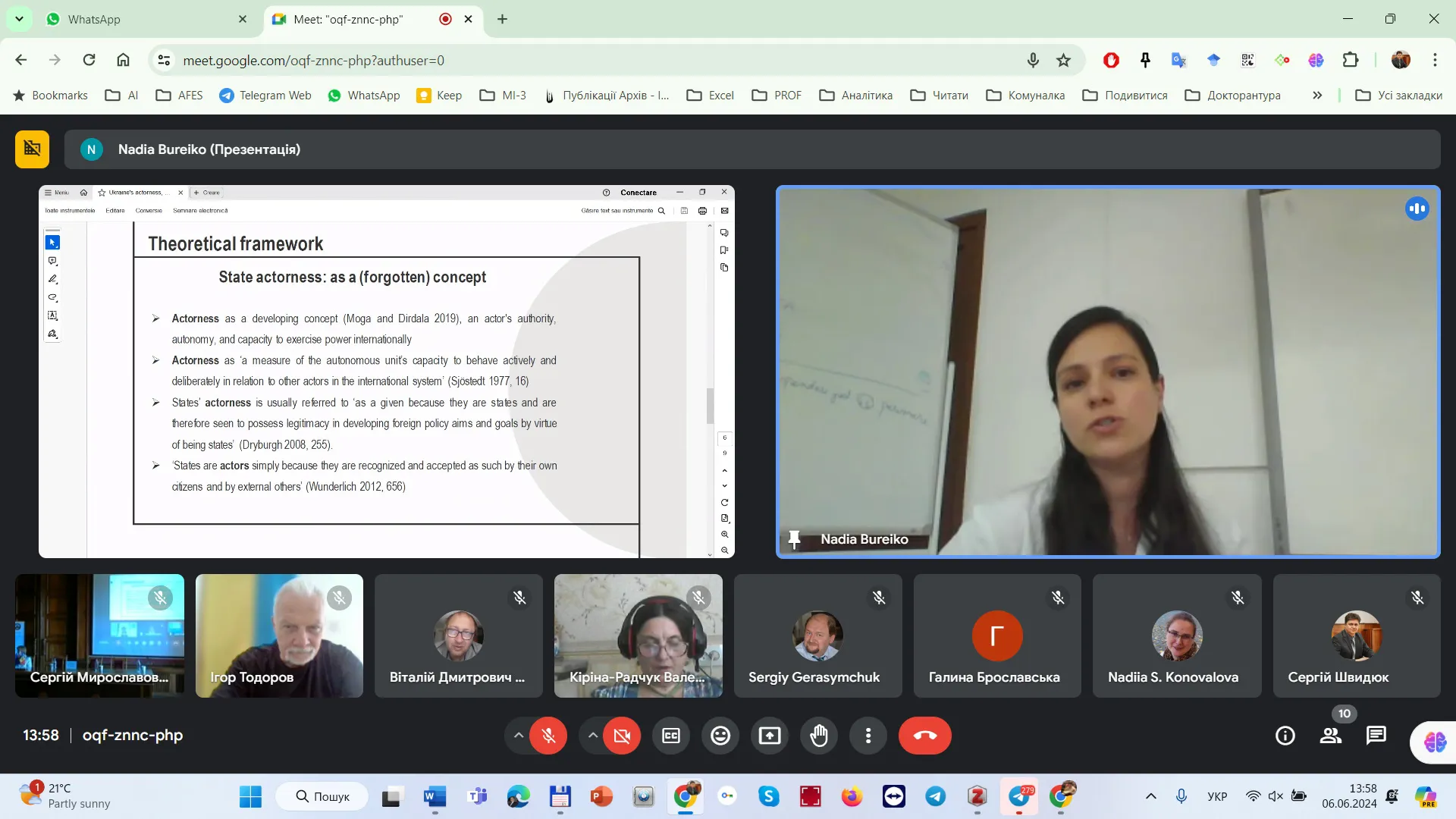Viewport: 1456px width, 819px height.
Task: Bookmark this page with star icon
Action: (1064, 60)
